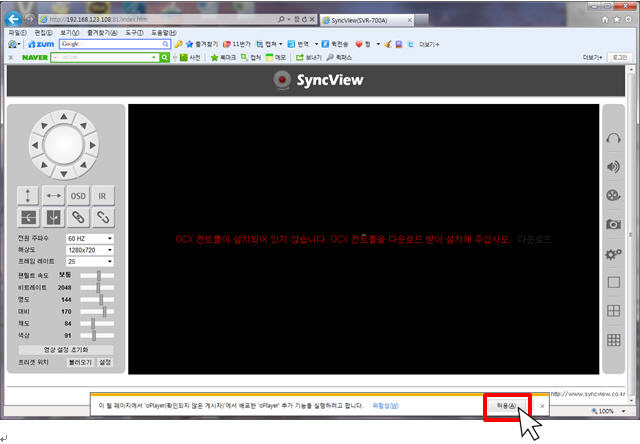Start horizontal patrol with the left-right arrow icon
The height and width of the screenshot is (444, 640).
click(x=53, y=196)
